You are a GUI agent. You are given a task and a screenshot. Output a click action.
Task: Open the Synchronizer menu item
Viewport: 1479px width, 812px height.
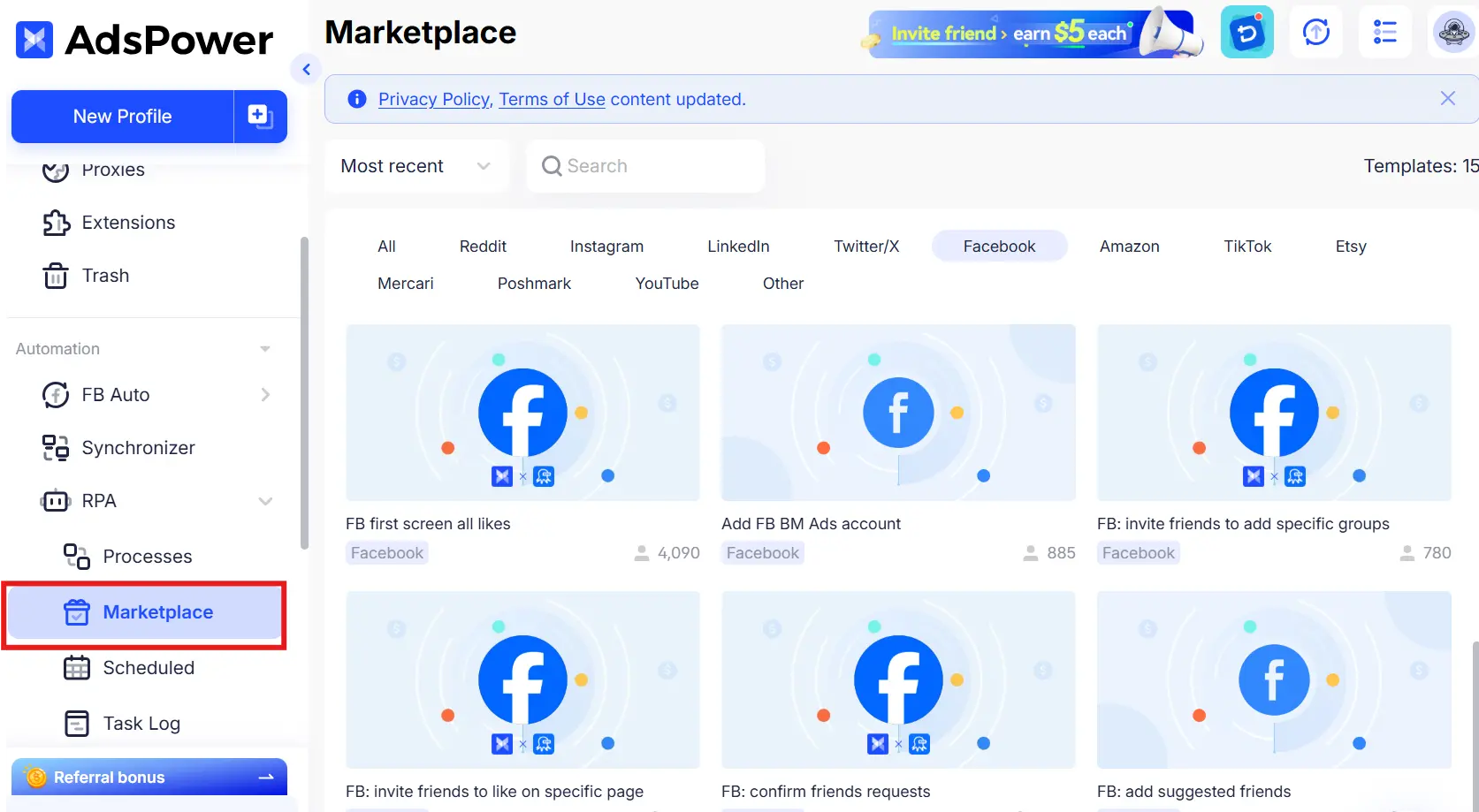[139, 448]
